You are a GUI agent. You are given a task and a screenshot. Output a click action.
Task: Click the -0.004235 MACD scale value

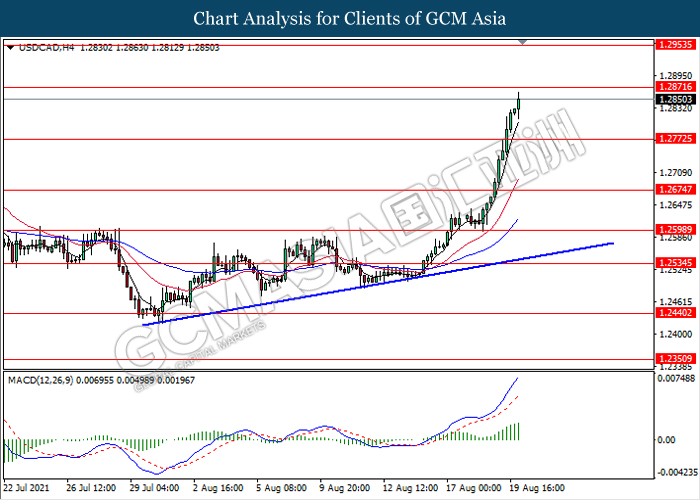pos(677,472)
